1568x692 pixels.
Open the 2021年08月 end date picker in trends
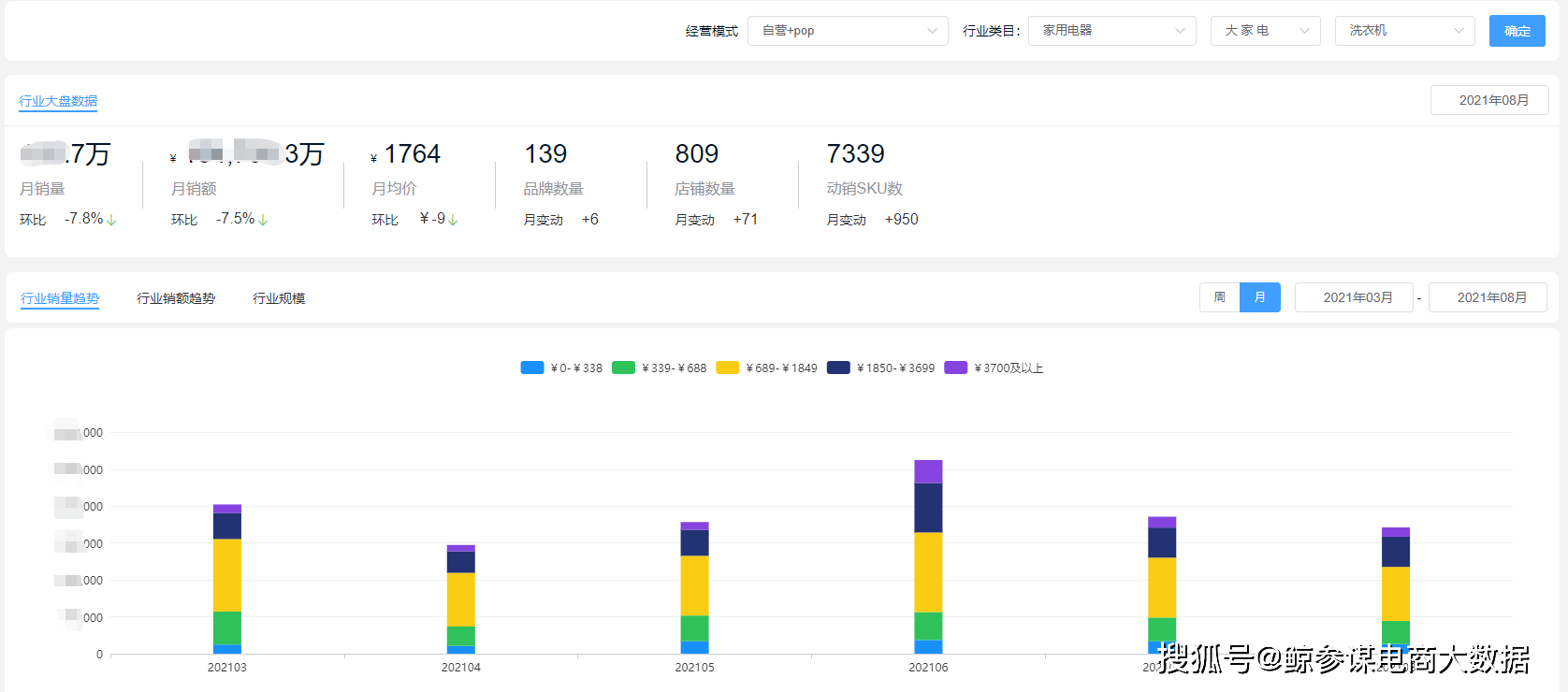pos(1488,297)
